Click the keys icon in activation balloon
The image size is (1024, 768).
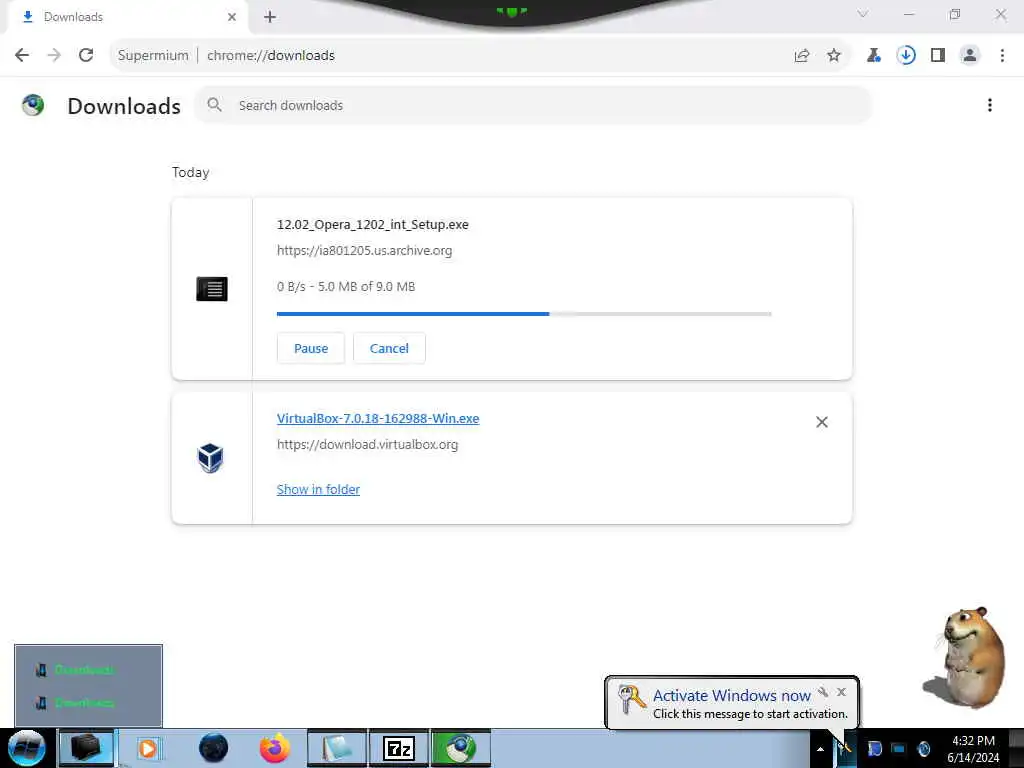coord(631,699)
